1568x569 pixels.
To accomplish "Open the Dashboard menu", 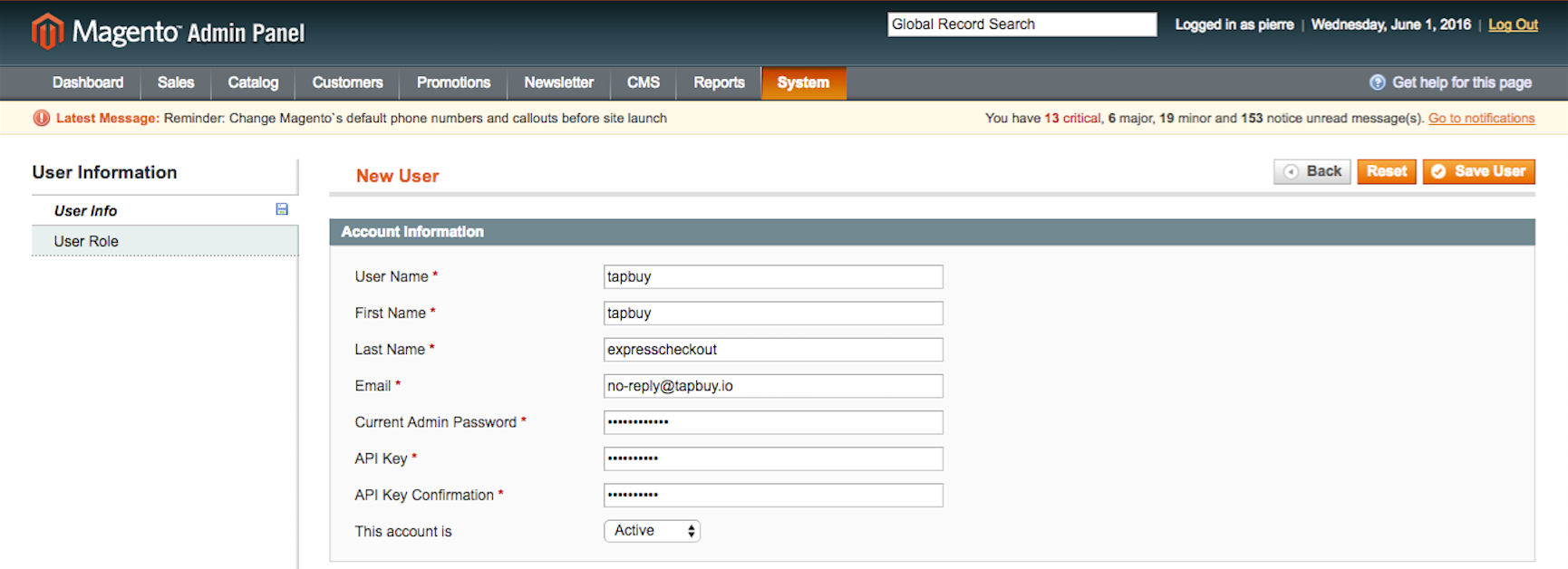I will pyautogui.click(x=88, y=82).
